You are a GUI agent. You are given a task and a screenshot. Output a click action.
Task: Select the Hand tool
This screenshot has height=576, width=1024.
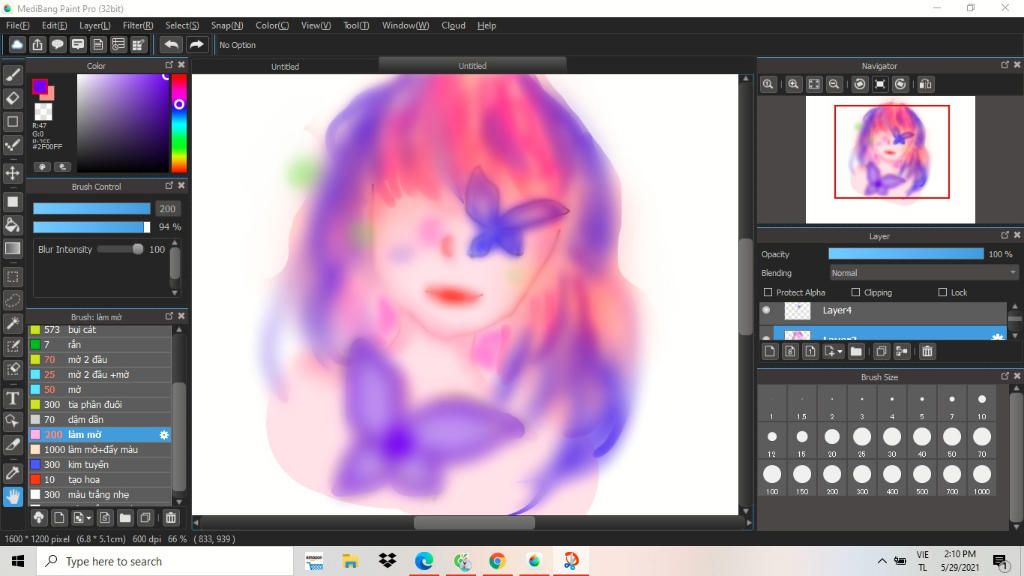12,497
